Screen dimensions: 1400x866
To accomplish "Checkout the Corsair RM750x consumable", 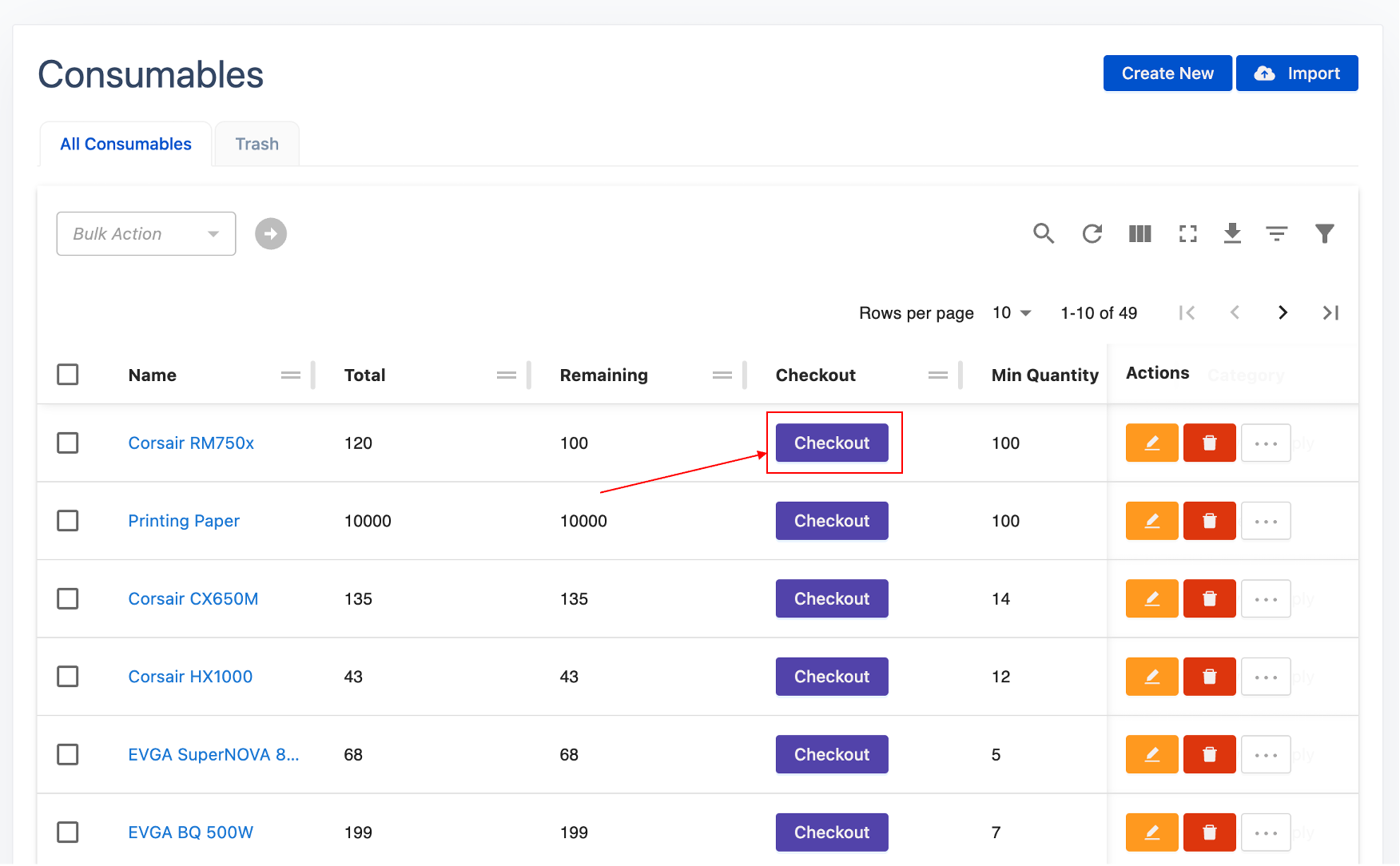I will coord(832,443).
